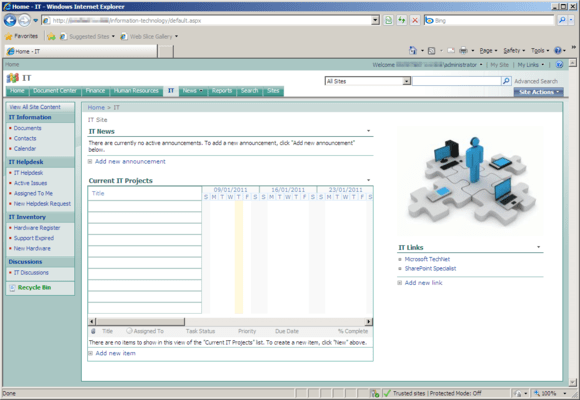This screenshot has height=400, width=580.
Task: Click the plus icon beside Add new item
Action: pos(90,353)
